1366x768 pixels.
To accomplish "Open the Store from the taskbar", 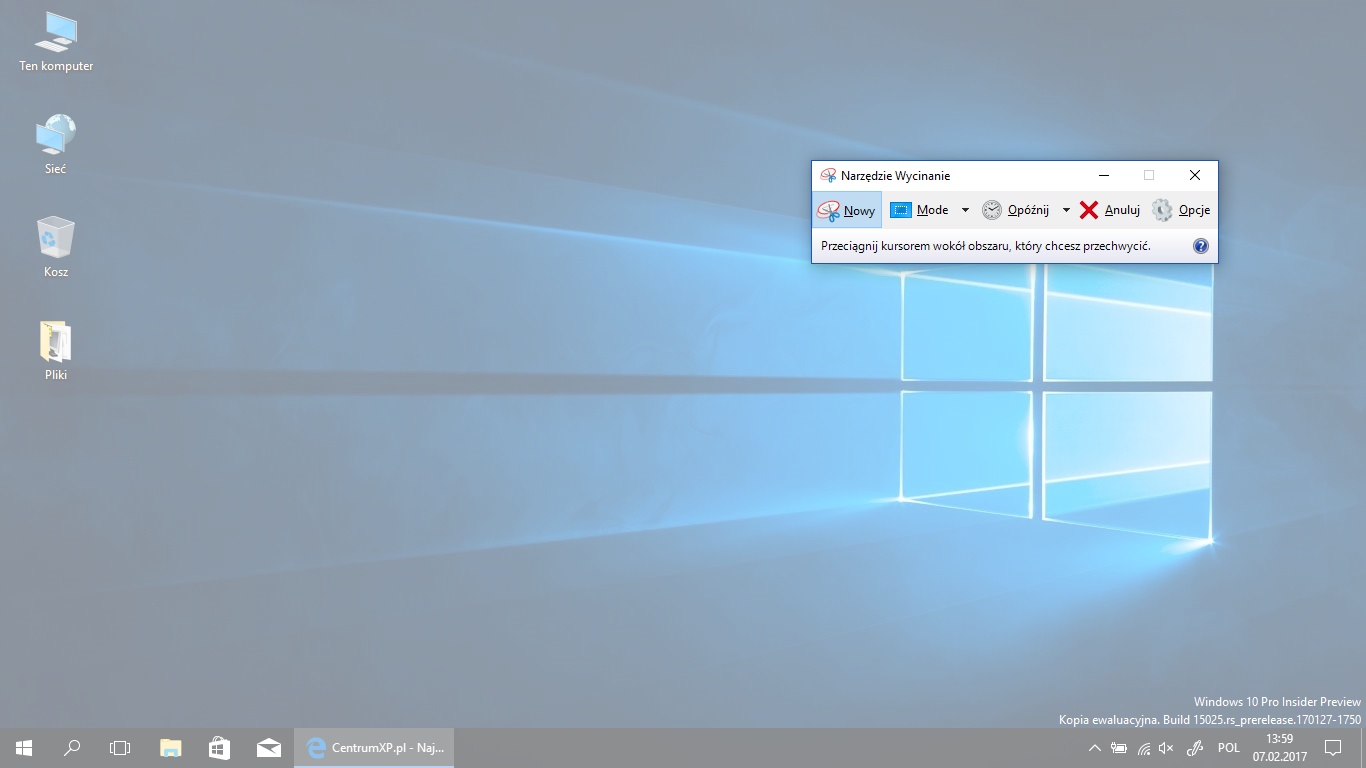I will pyautogui.click(x=219, y=748).
